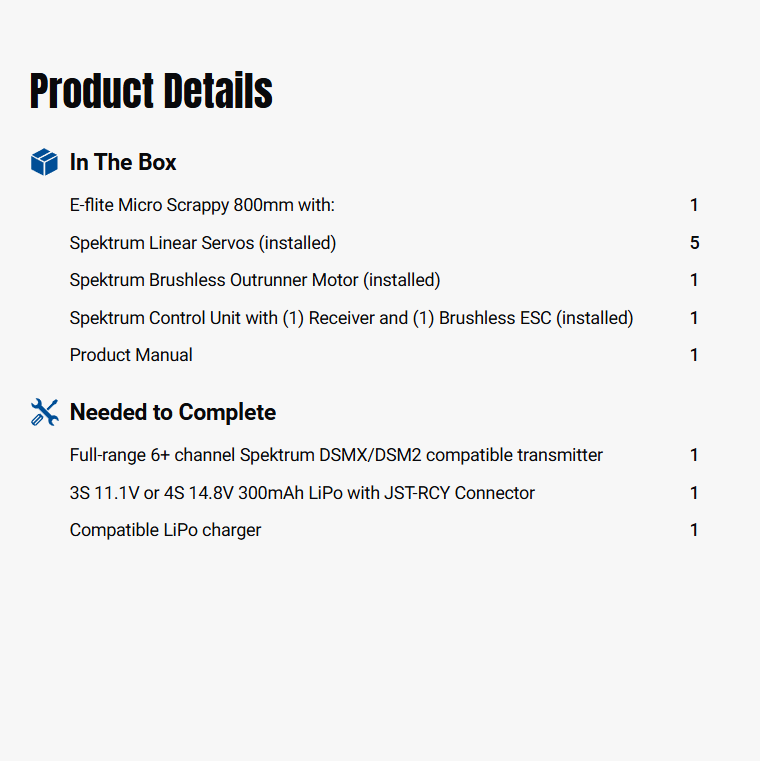Select the Needed to Complete heading
Image resolution: width=760 pixels, height=761 pixels.
(x=172, y=412)
